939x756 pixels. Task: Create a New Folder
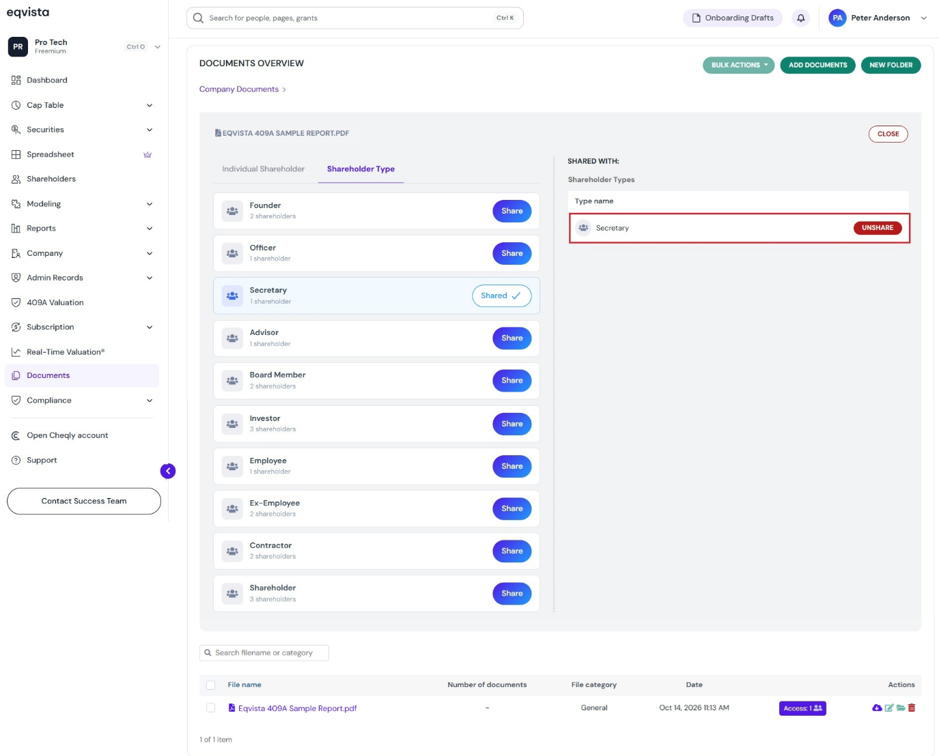pos(891,65)
